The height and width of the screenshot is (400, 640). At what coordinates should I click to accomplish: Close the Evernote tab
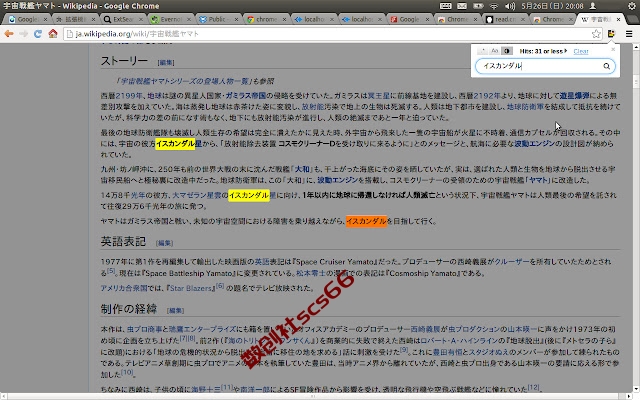point(188,19)
